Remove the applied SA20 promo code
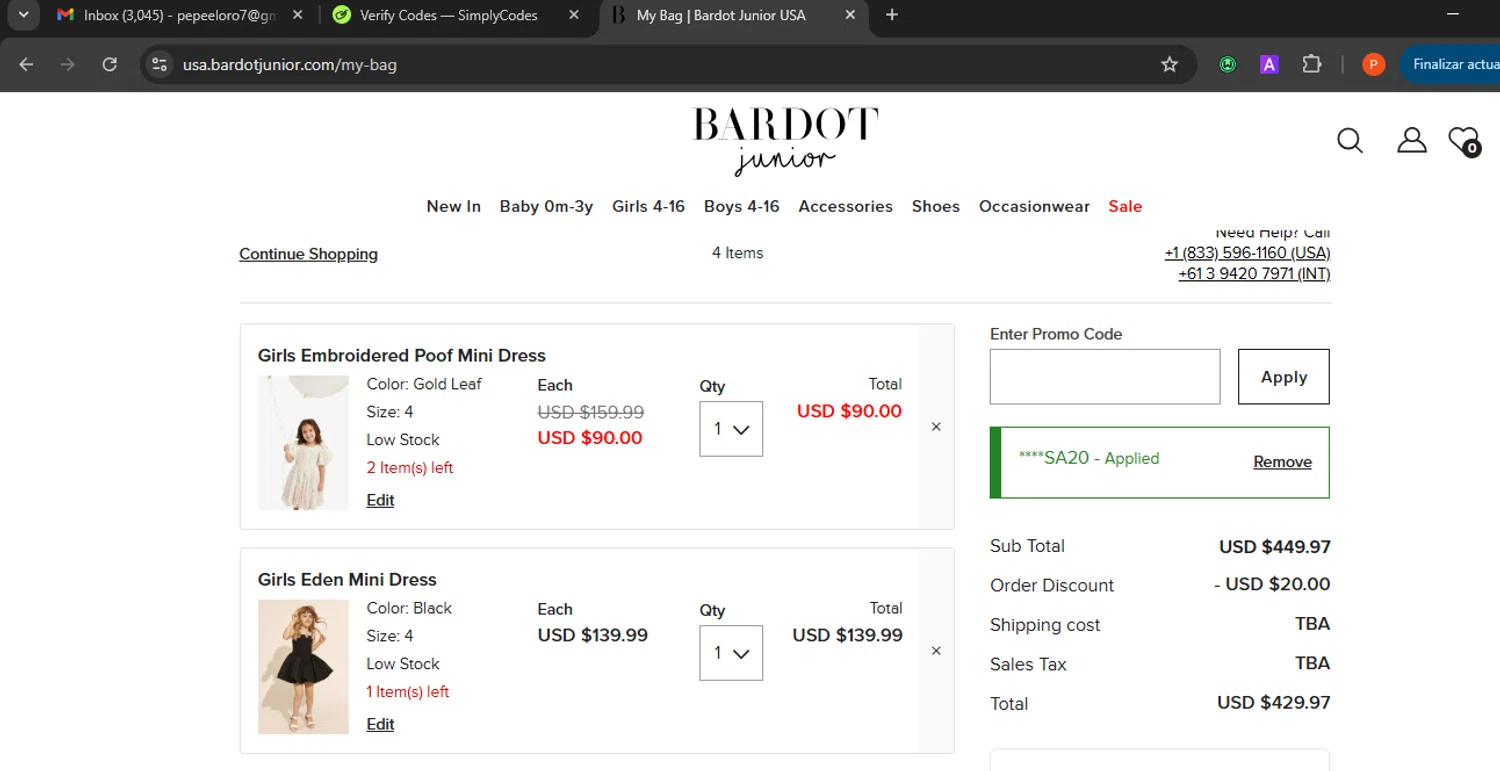Screen dimensions: 1500x771 point(1282,462)
